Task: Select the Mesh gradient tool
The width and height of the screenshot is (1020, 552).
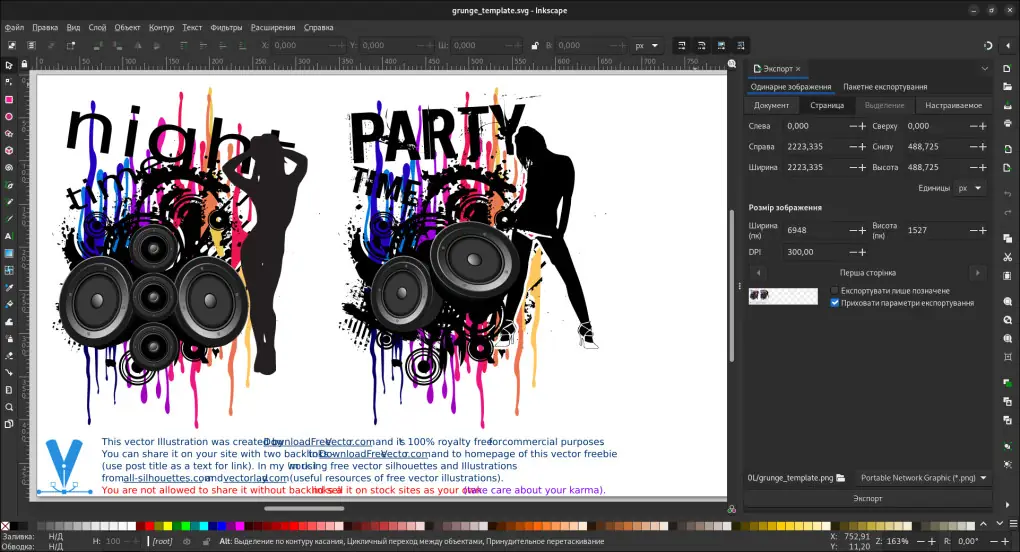Action: [x=9, y=270]
